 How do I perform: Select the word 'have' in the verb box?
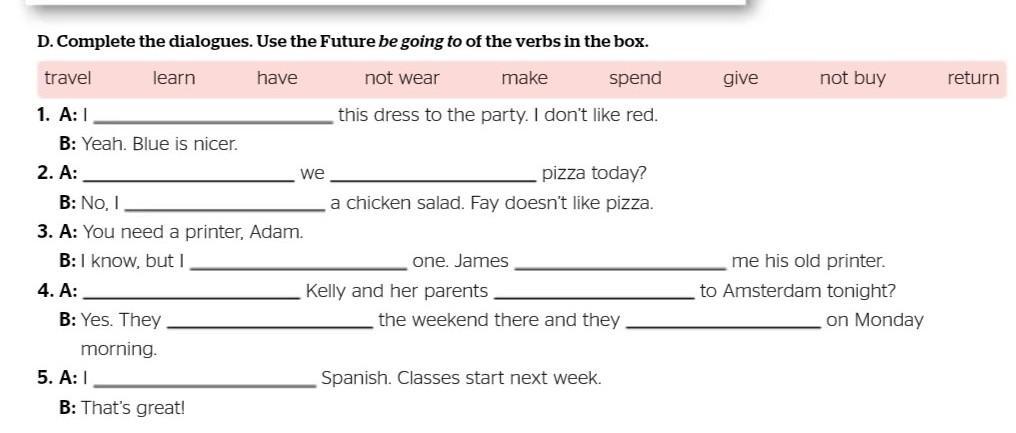[277, 78]
